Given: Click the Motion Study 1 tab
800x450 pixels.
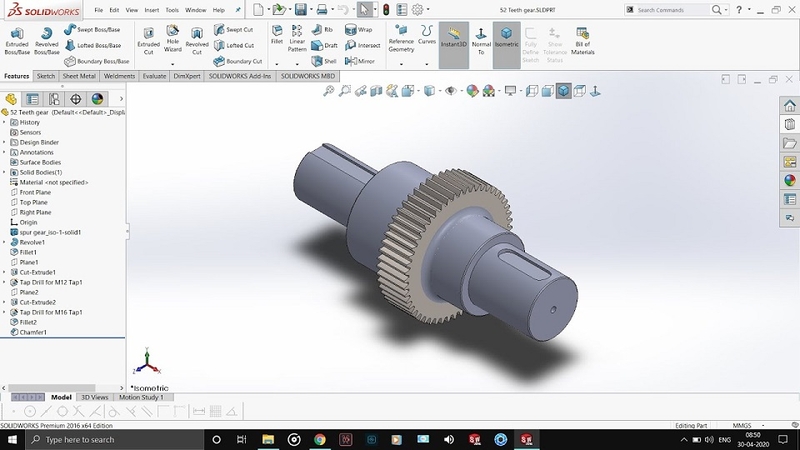Looking at the screenshot, I should coord(141,397).
